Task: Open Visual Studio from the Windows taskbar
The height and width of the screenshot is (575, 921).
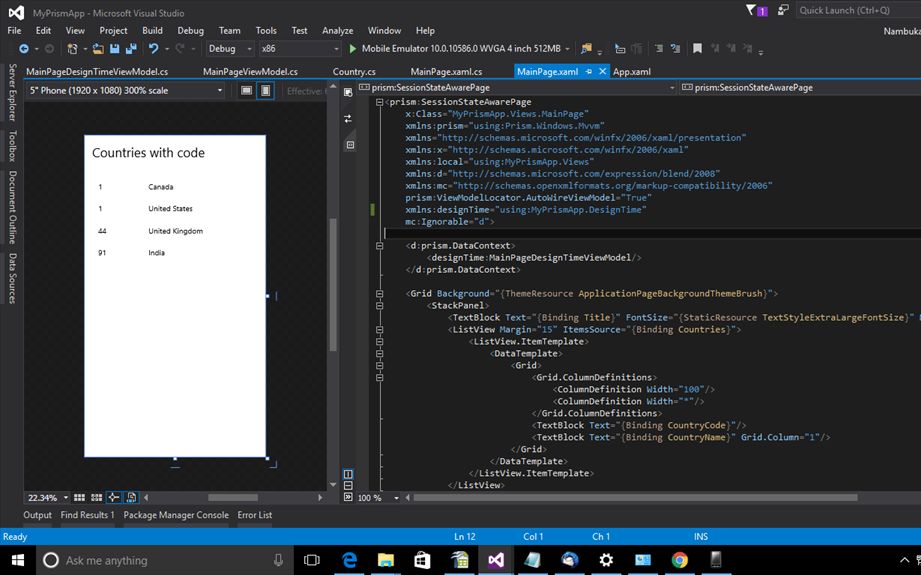Action: pos(497,560)
